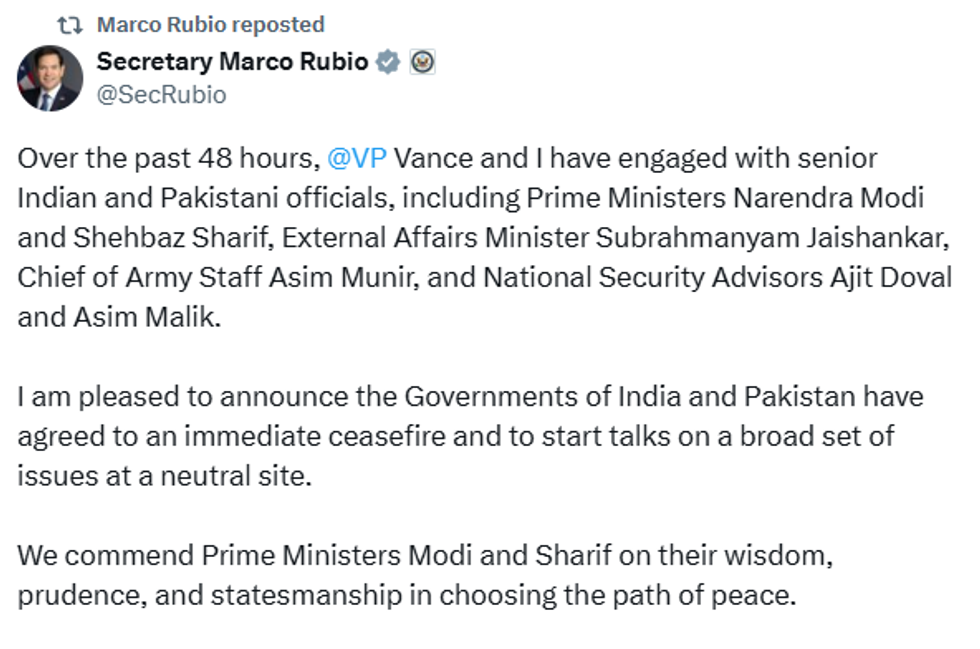This screenshot has width=980, height=649.
Task: Click the repost arrows icon above the tweet
Action: [70, 24]
